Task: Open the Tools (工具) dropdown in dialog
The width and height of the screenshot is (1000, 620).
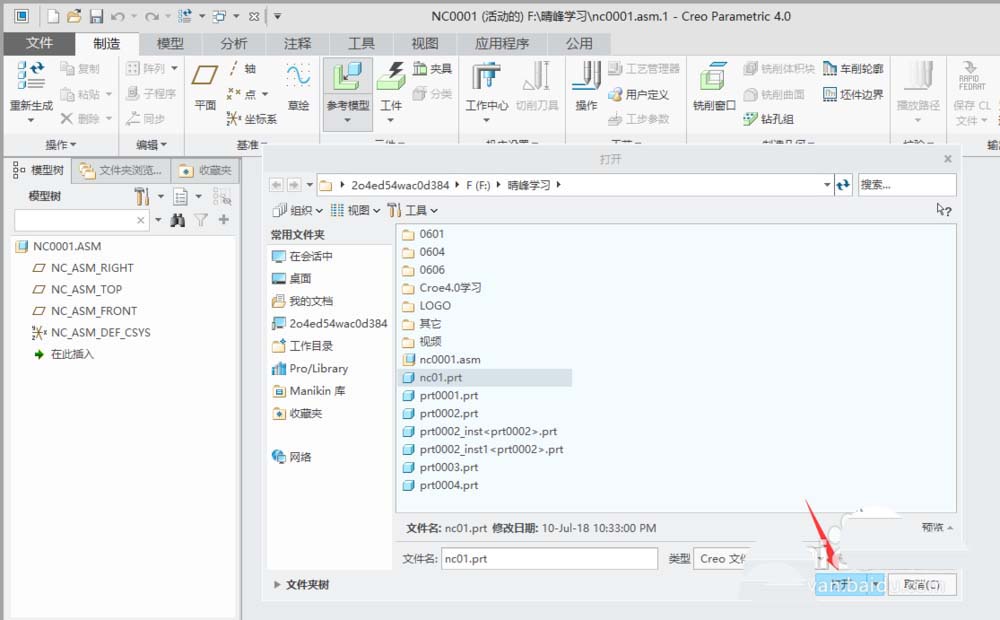Action: (x=413, y=210)
